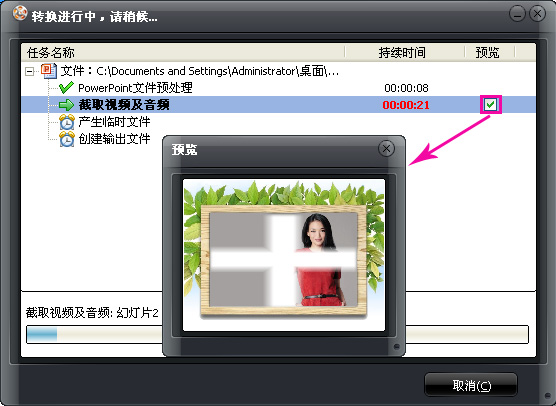Click the conversion progress bar
The width and height of the screenshot is (556, 406).
(x=277, y=334)
